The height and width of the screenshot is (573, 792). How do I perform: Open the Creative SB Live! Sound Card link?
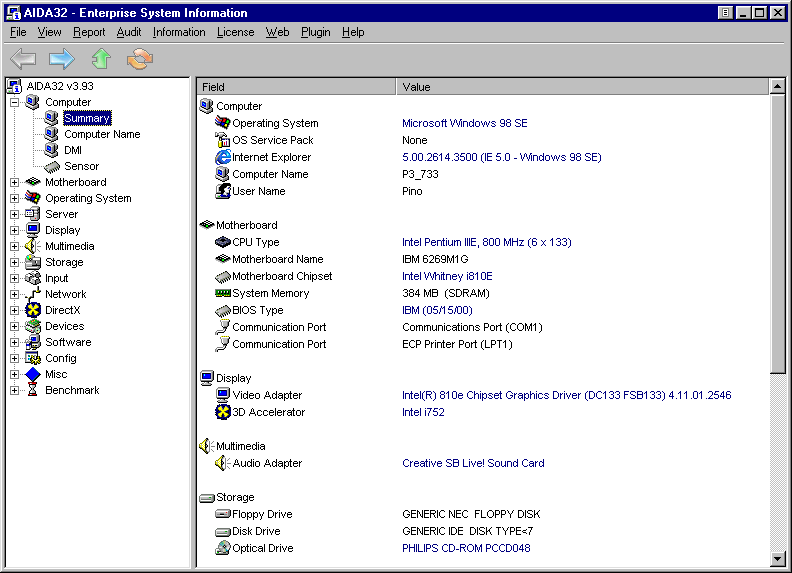473,463
